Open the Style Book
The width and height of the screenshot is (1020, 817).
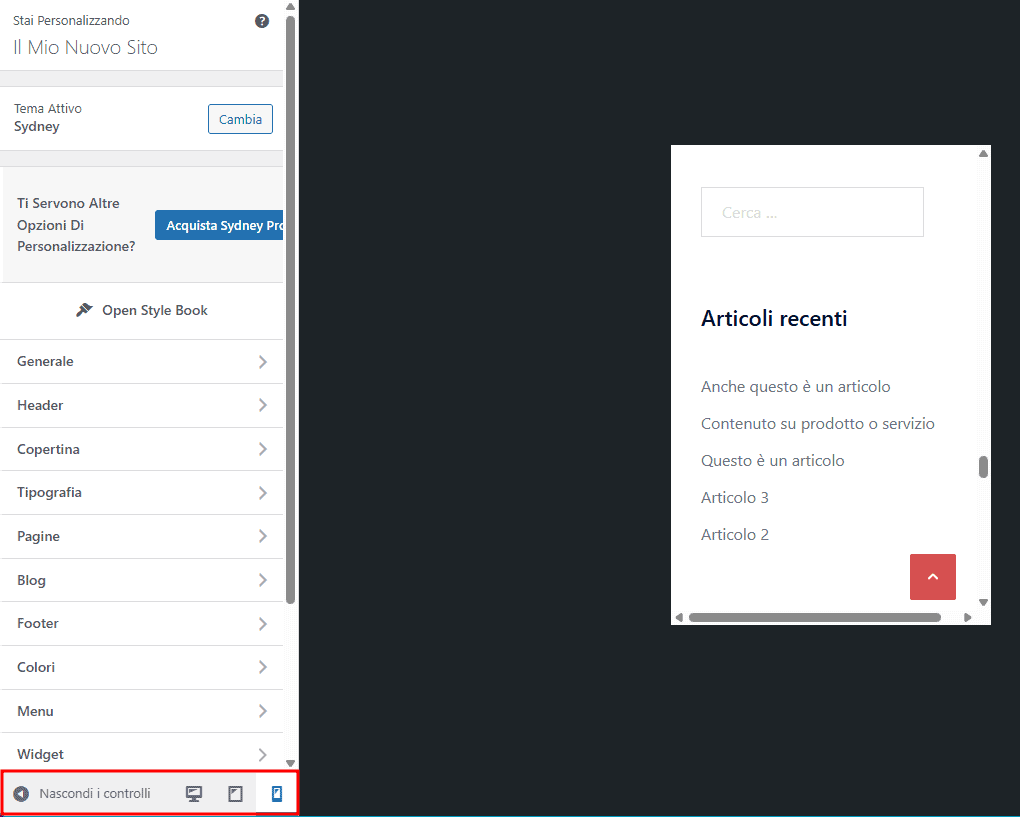coord(141,310)
